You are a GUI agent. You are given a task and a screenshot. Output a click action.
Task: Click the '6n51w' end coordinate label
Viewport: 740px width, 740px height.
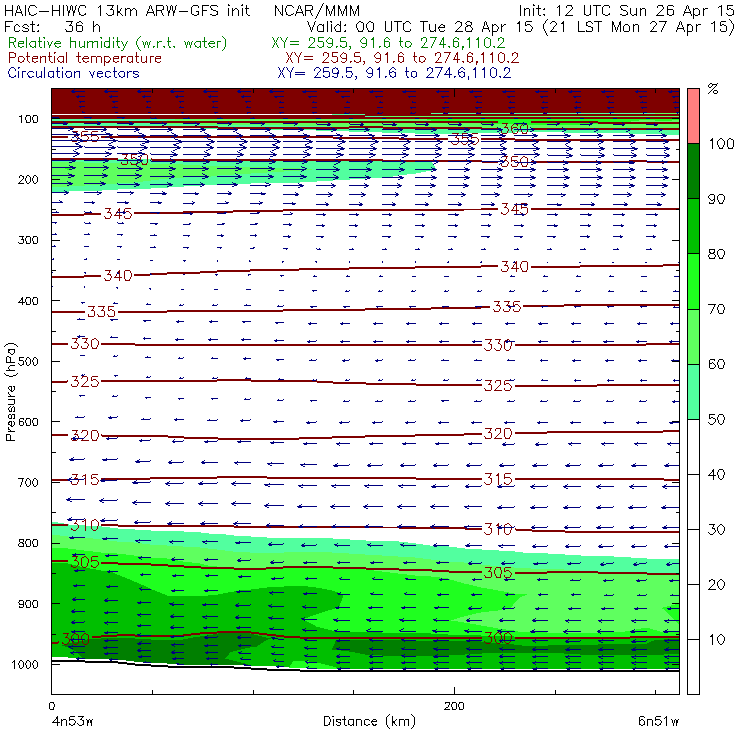[658, 721]
